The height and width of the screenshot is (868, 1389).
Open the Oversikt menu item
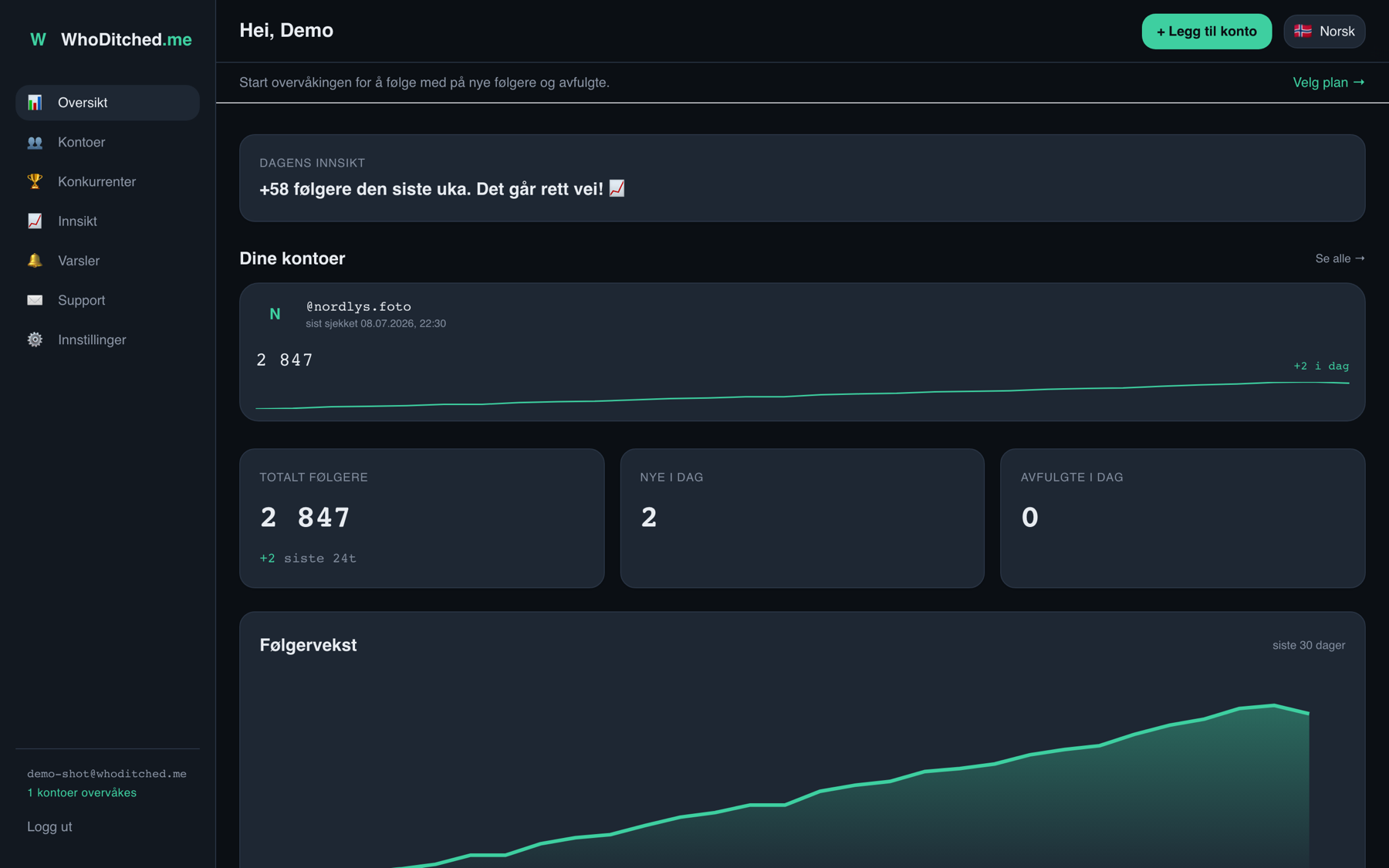pyautogui.click(x=107, y=103)
